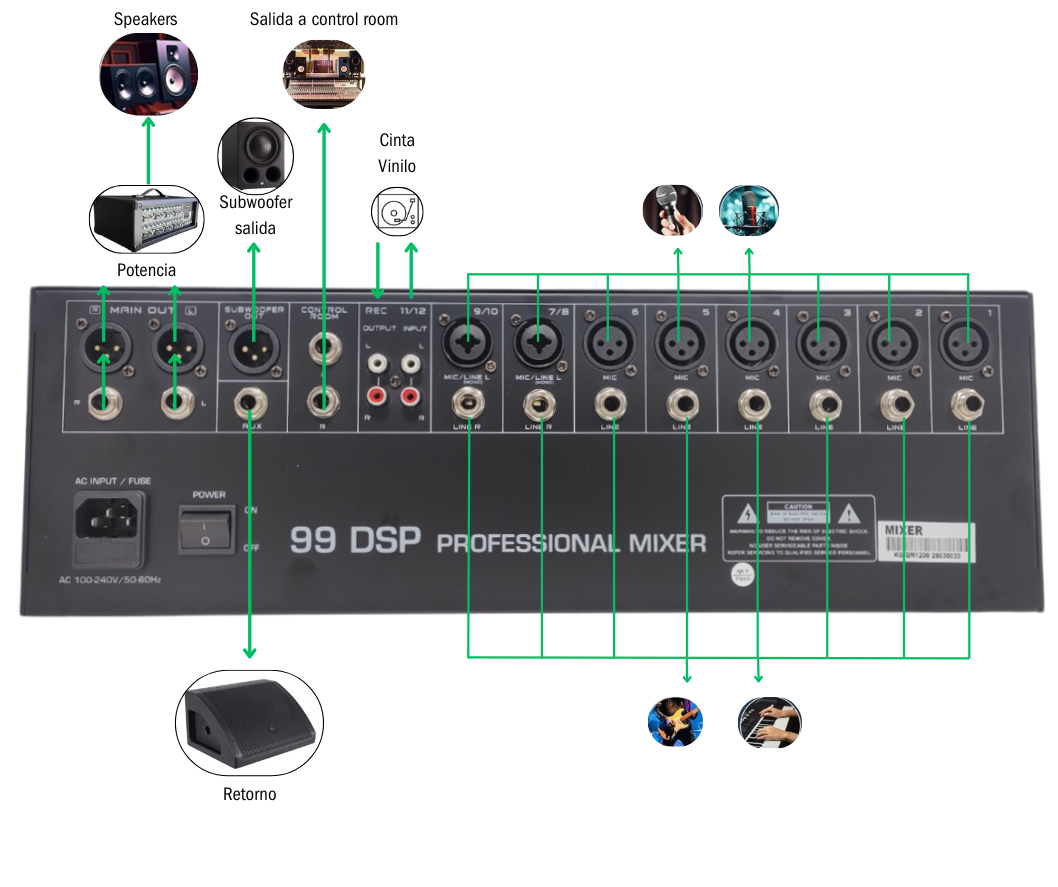This screenshot has height=887, width=1058.
Task: Click the channel 4 MIC XLR input
Action: [x=751, y=343]
